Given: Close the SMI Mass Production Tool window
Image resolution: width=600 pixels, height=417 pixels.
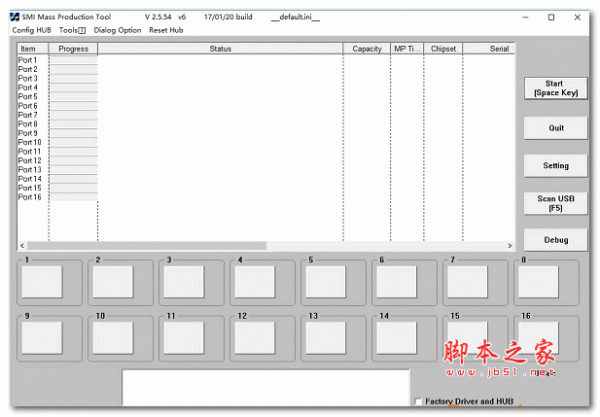Looking at the screenshot, I should 577,17.
